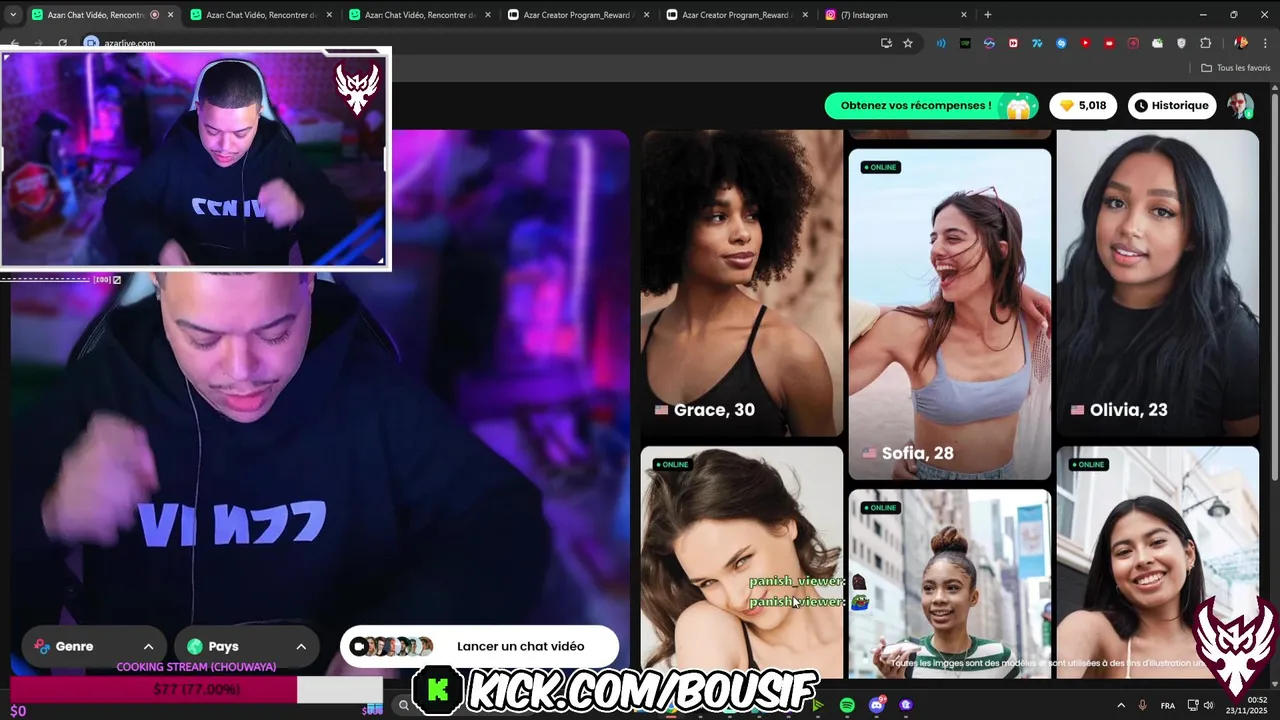Click the Shazam extension icon

coord(1061,43)
